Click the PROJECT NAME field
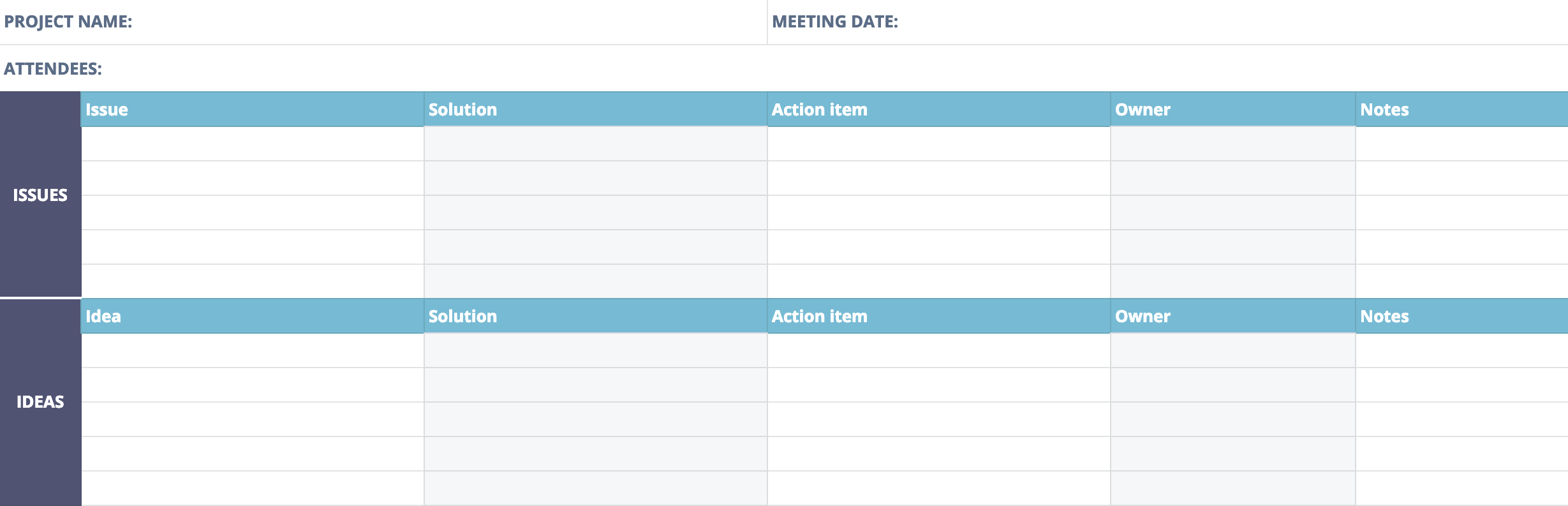The image size is (1568, 506). pos(383,22)
